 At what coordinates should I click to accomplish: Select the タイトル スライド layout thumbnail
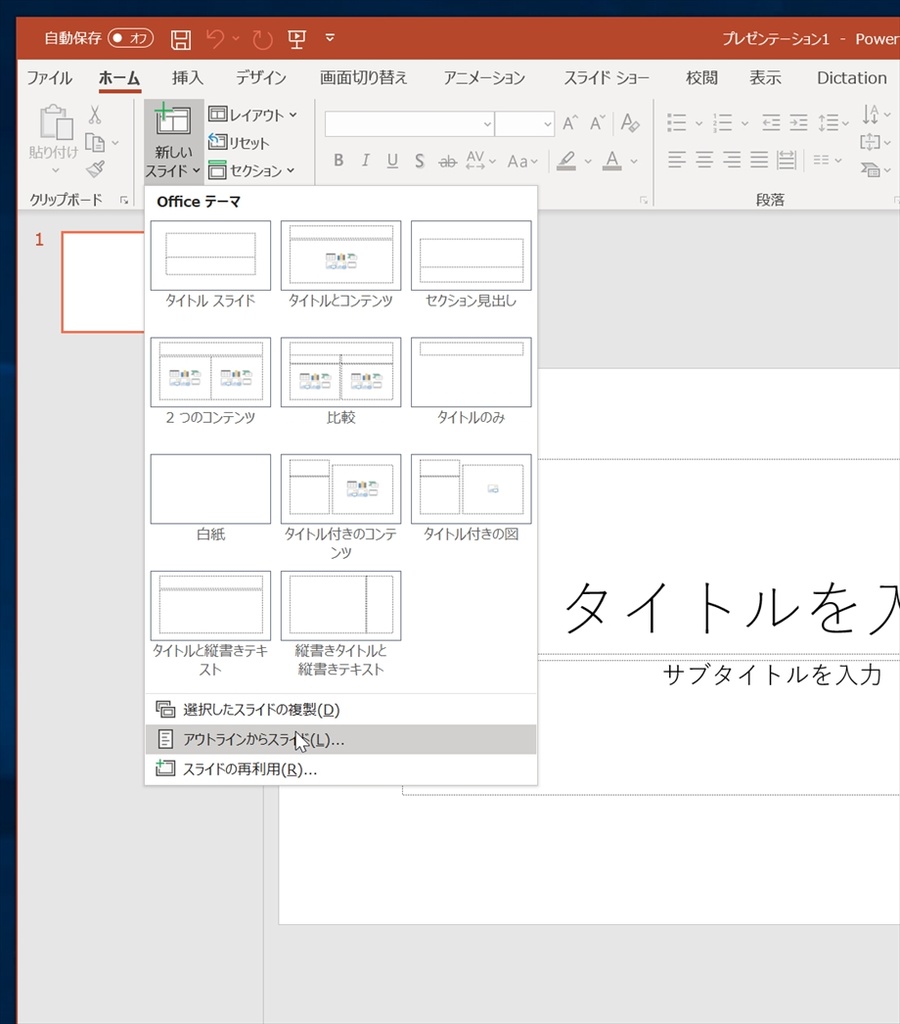[210, 256]
